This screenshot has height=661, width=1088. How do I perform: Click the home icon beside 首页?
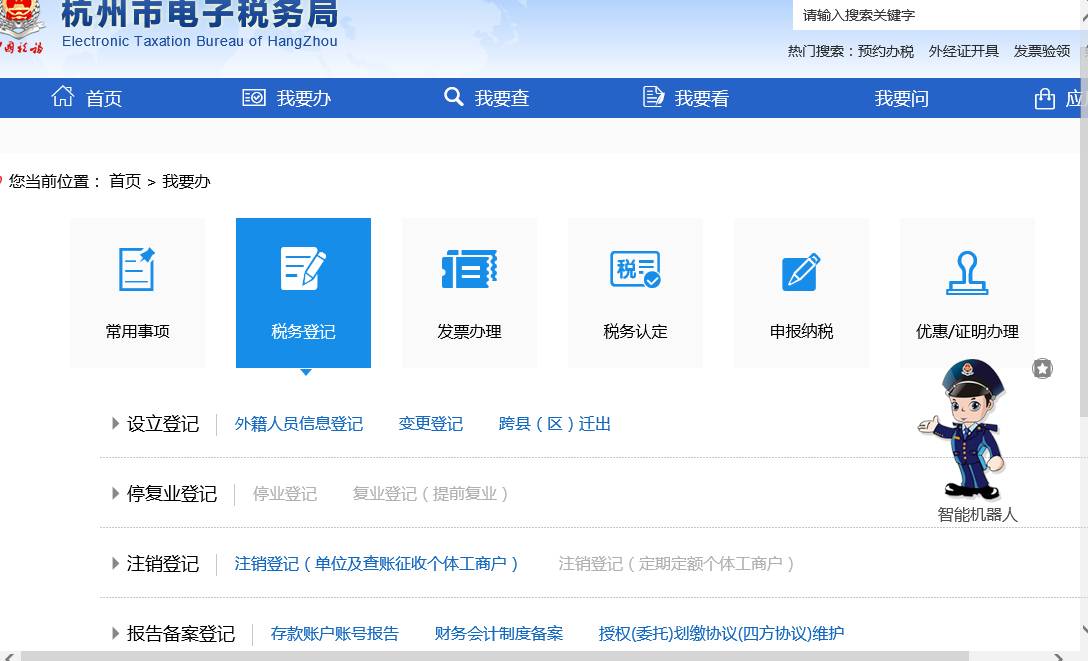(63, 96)
